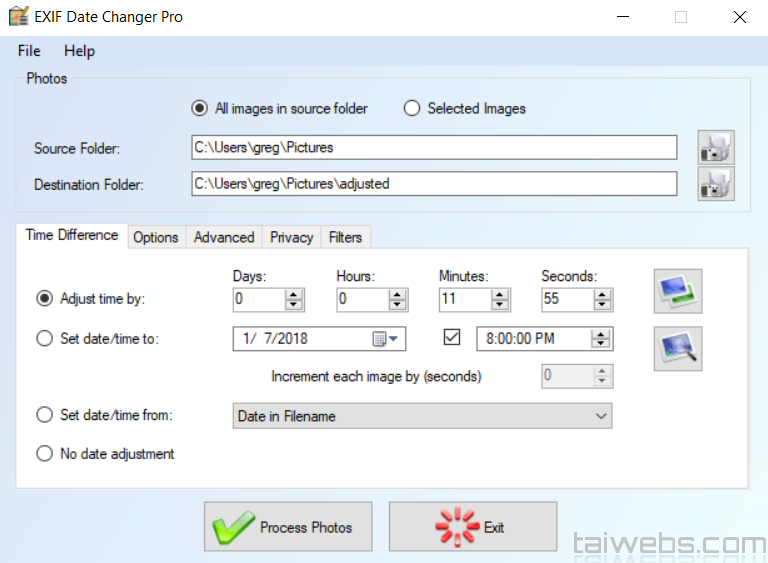Viewport: 768px width, 563px height.
Task: Click the magnifier image picker icon
Action: pyautogui.click(x=677, y=349)
